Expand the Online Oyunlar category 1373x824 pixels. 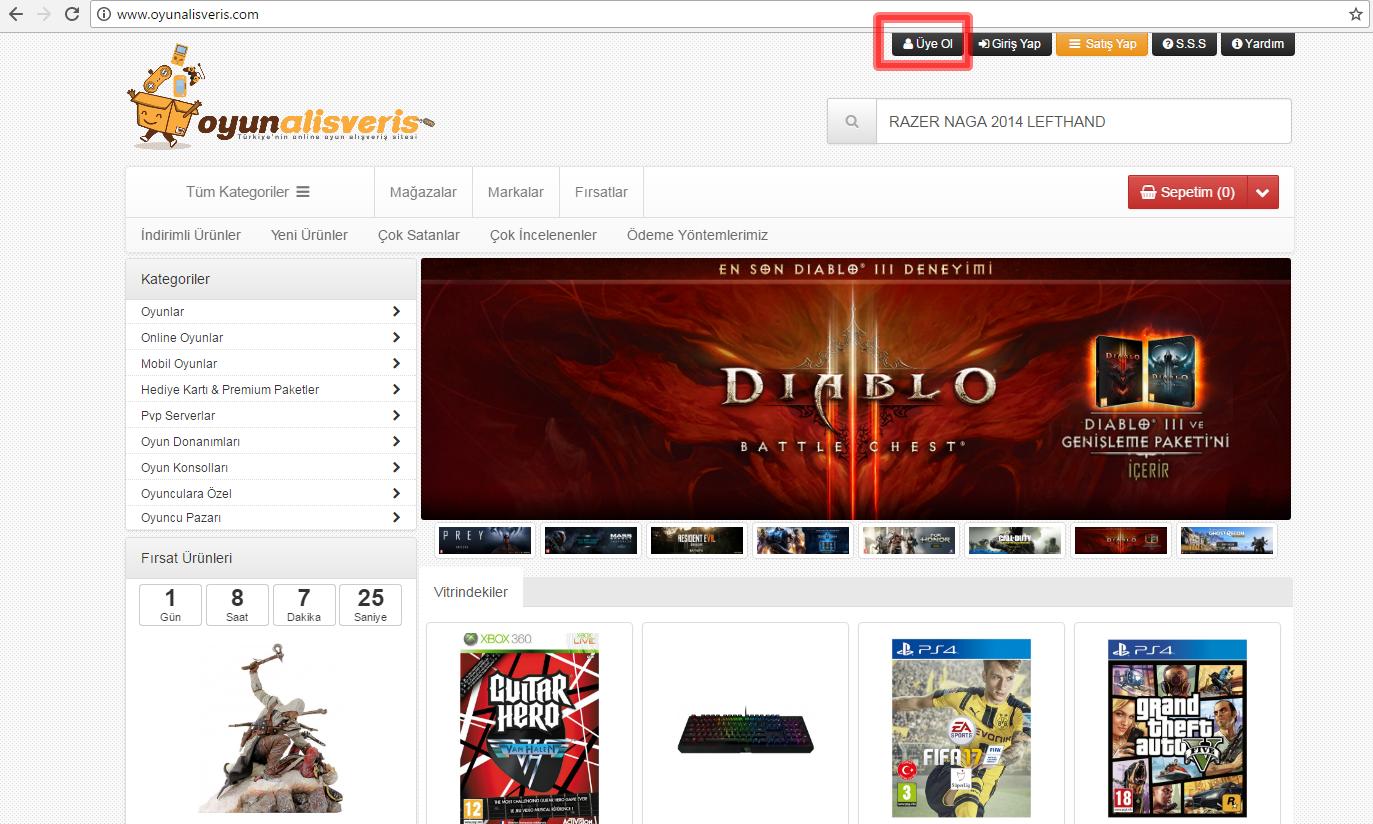(x=271, y=338)
